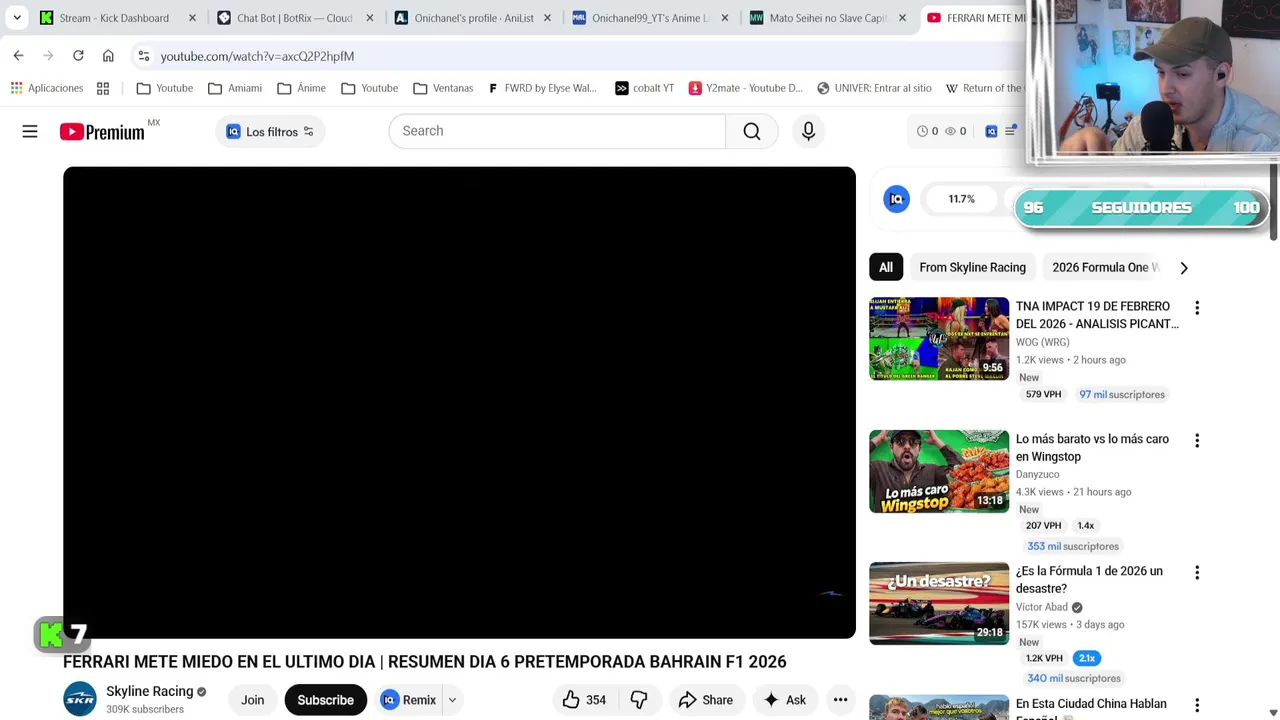Select 2026 Formula One chip
This screenshot has width=1280, height=720.
(1105, 267)
